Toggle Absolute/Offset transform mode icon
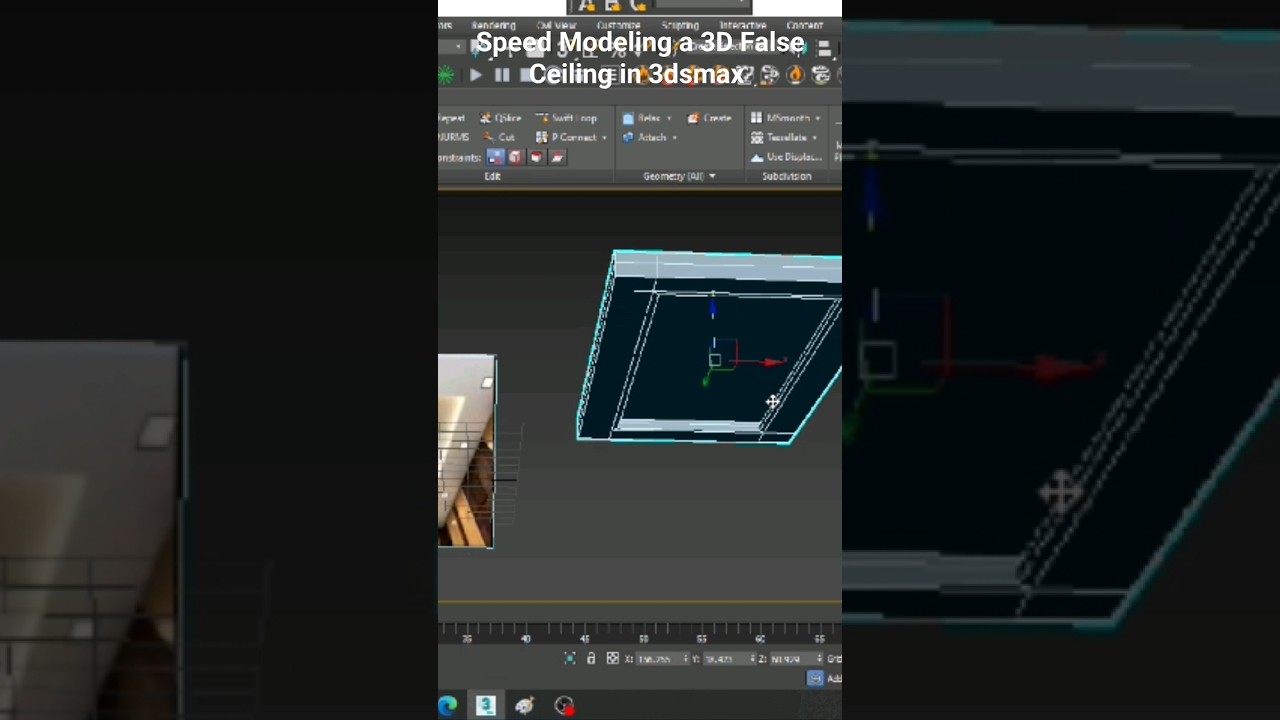Image resolution: width=1280 pixels, height=720 pixels. point(612,658)
